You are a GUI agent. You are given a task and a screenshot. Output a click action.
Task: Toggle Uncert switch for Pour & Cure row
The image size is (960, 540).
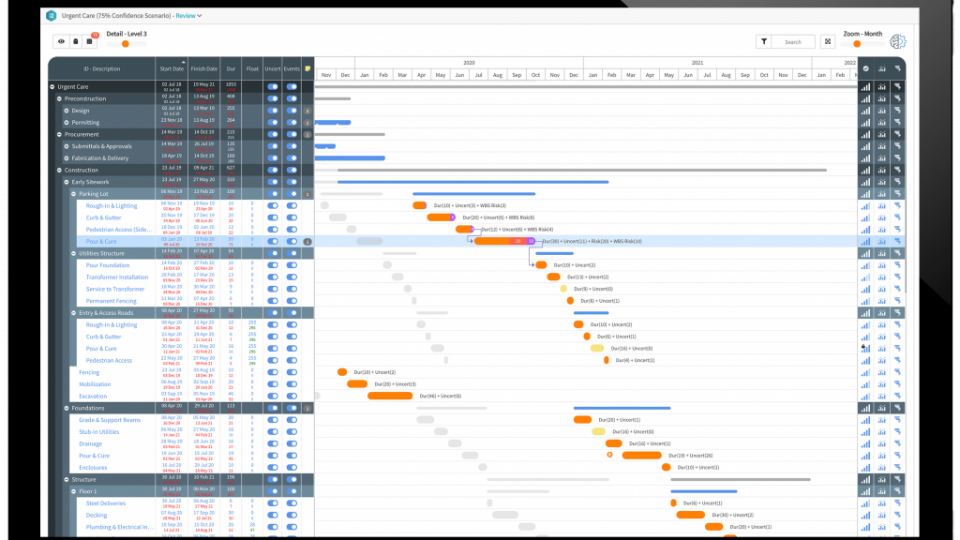(x=272, y=241)
